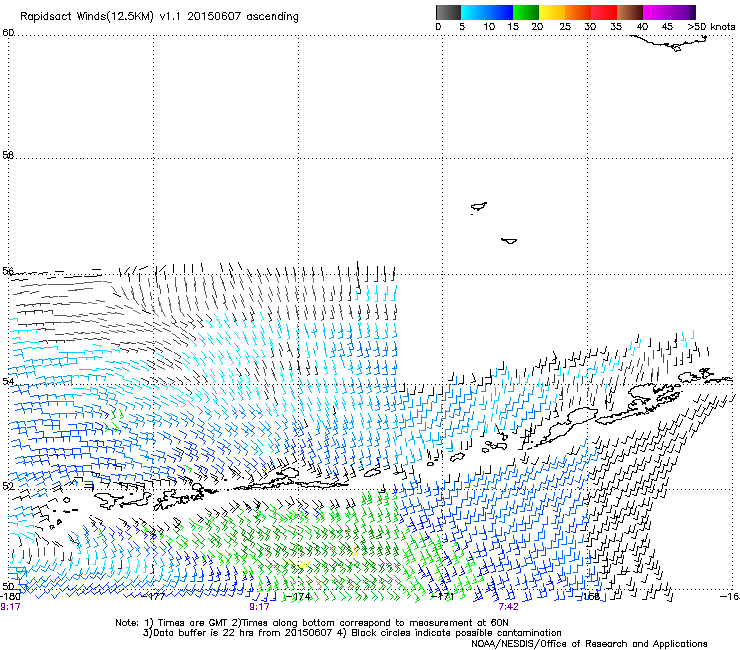Click the longitude label -180
The image size is (740, 650).
pos(10,597)
